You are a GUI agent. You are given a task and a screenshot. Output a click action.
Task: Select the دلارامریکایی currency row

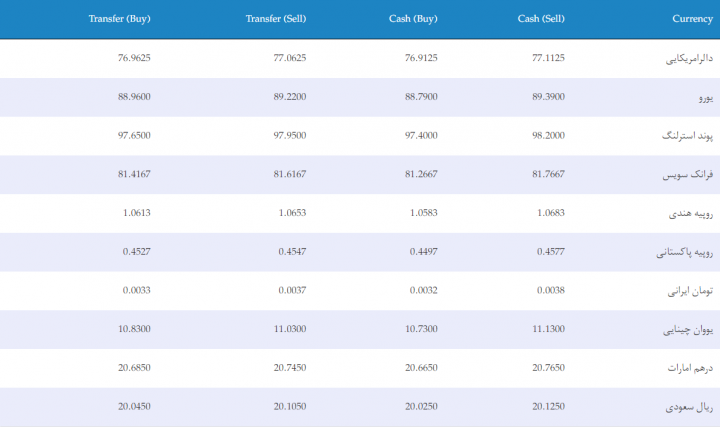tap(360, 58)
